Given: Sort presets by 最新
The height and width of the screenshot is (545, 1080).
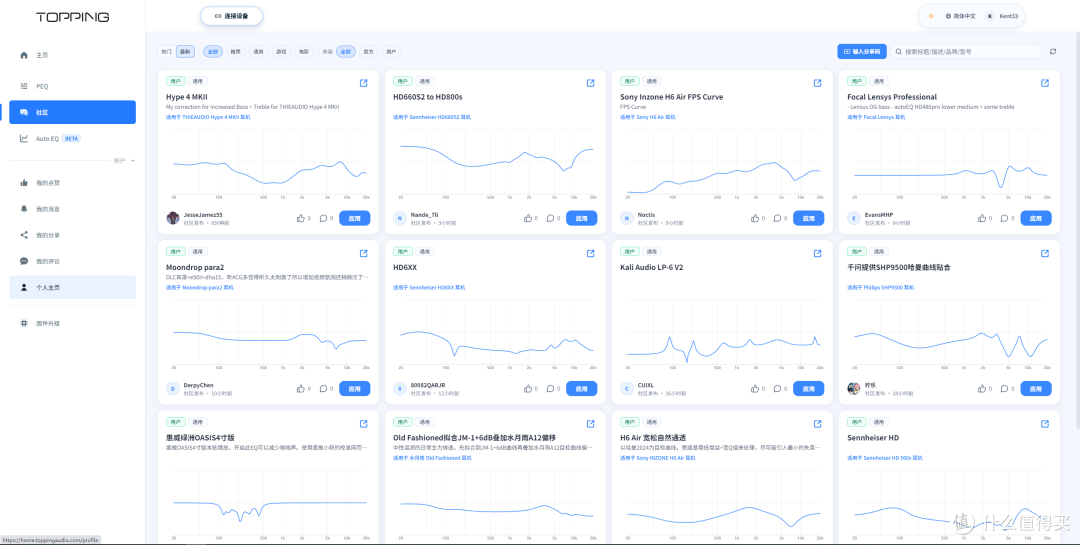Looking at the screenshot, I should click(x=185, y=52).
